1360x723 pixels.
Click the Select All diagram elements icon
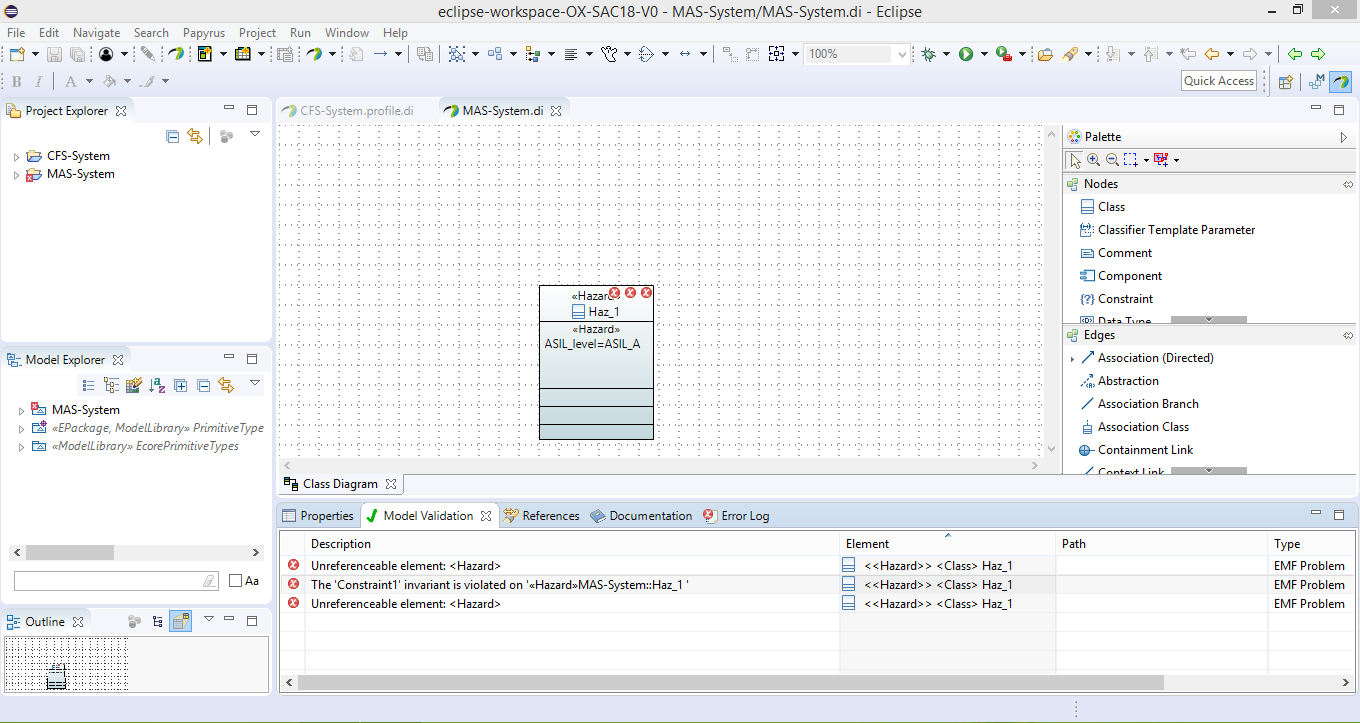tap(458, 54)
